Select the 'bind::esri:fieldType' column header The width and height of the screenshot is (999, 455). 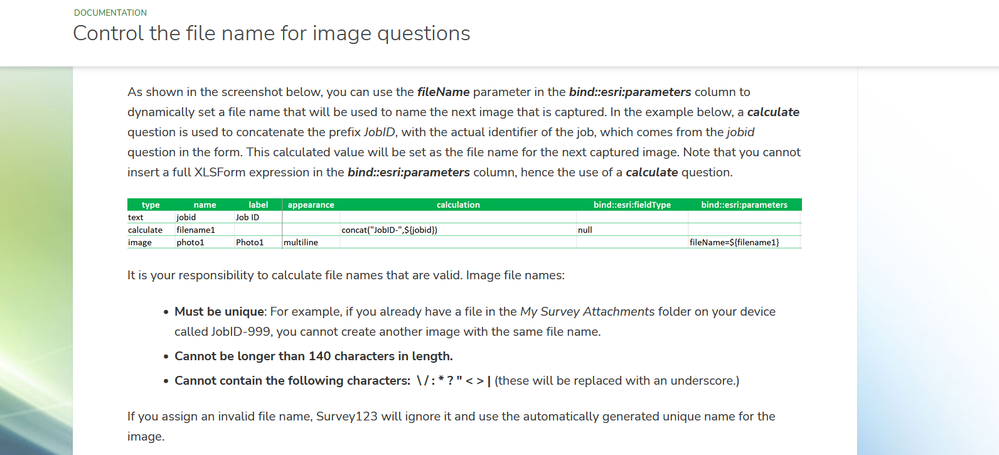click(631, 205)
